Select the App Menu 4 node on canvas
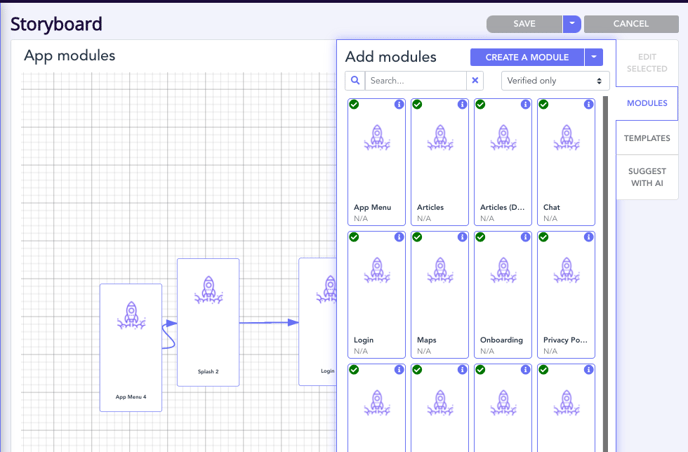 (x=131, y=348)
